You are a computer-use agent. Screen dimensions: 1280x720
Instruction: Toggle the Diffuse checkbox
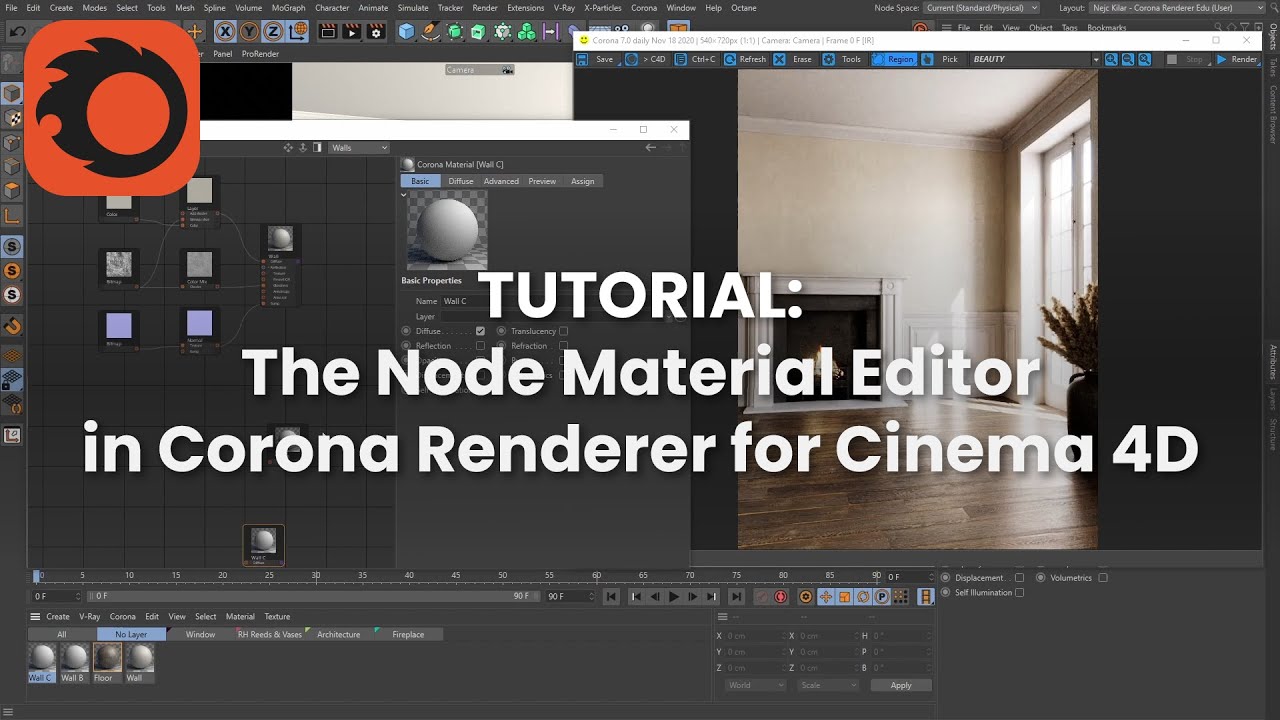click(480, 331)
